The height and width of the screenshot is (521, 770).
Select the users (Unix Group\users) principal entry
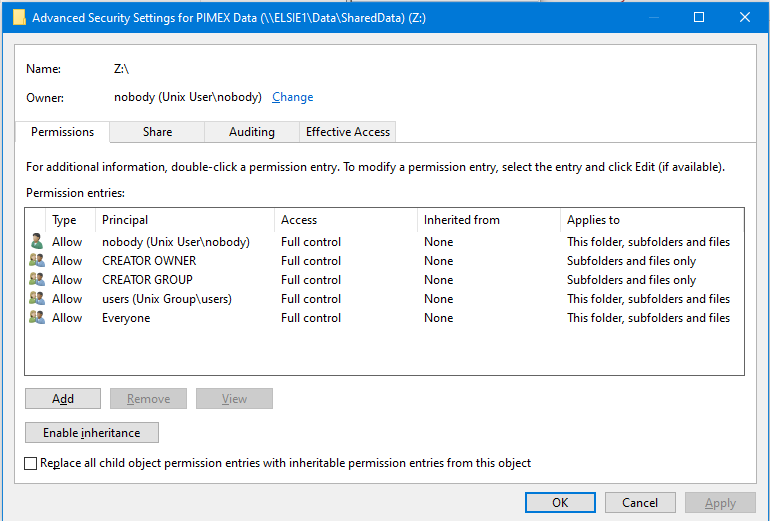tap(167, 299)
